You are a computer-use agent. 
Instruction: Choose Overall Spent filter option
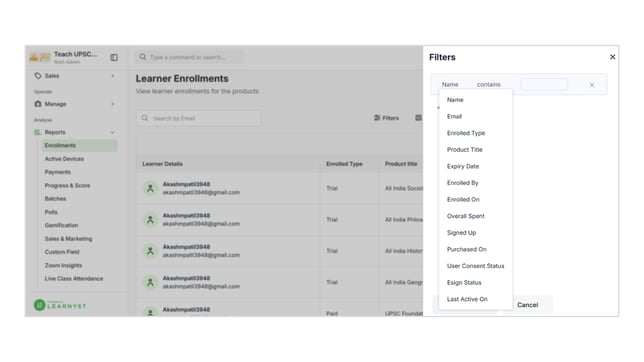pyautogui.click(x=466, y=216)
